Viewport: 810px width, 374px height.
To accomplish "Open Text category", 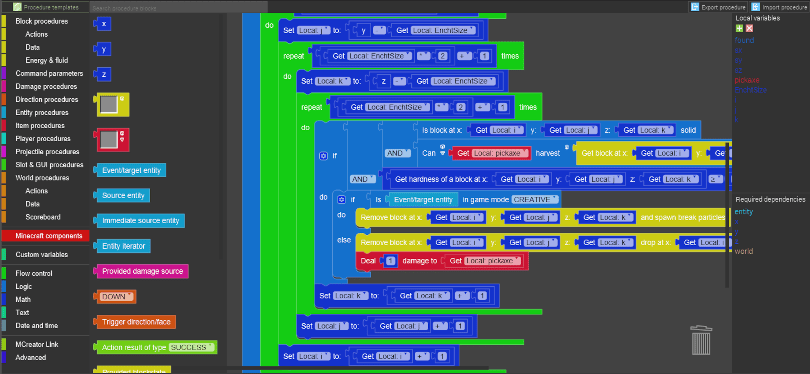I will (22, 312).
